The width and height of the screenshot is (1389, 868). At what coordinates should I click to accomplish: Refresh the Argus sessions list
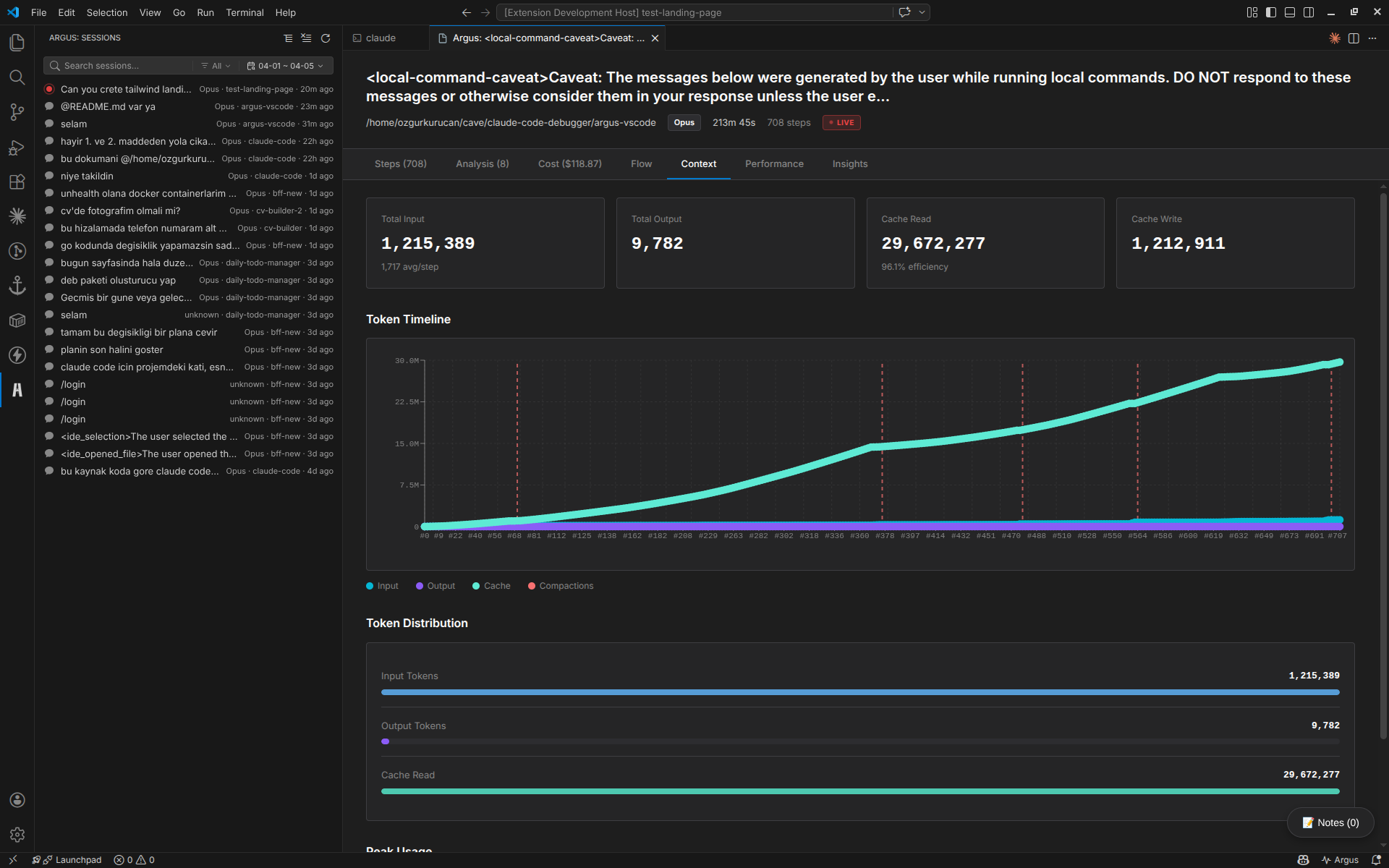pyautogui.click(x=326, y=38)
